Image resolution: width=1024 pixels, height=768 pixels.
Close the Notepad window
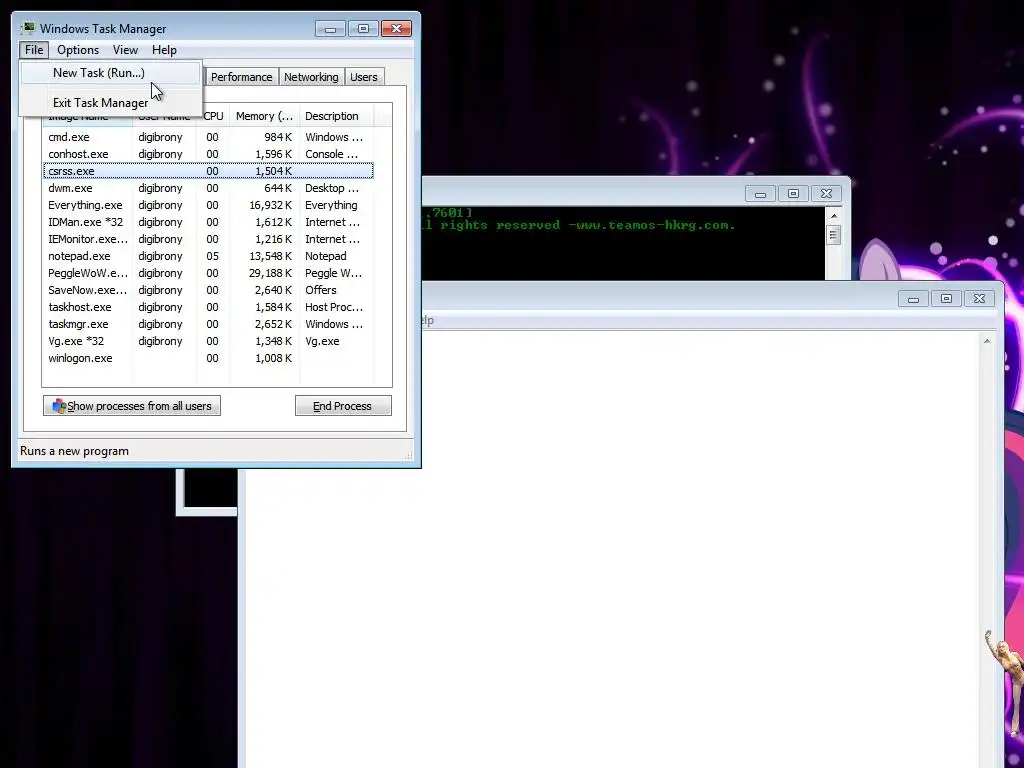pos(979,299)
